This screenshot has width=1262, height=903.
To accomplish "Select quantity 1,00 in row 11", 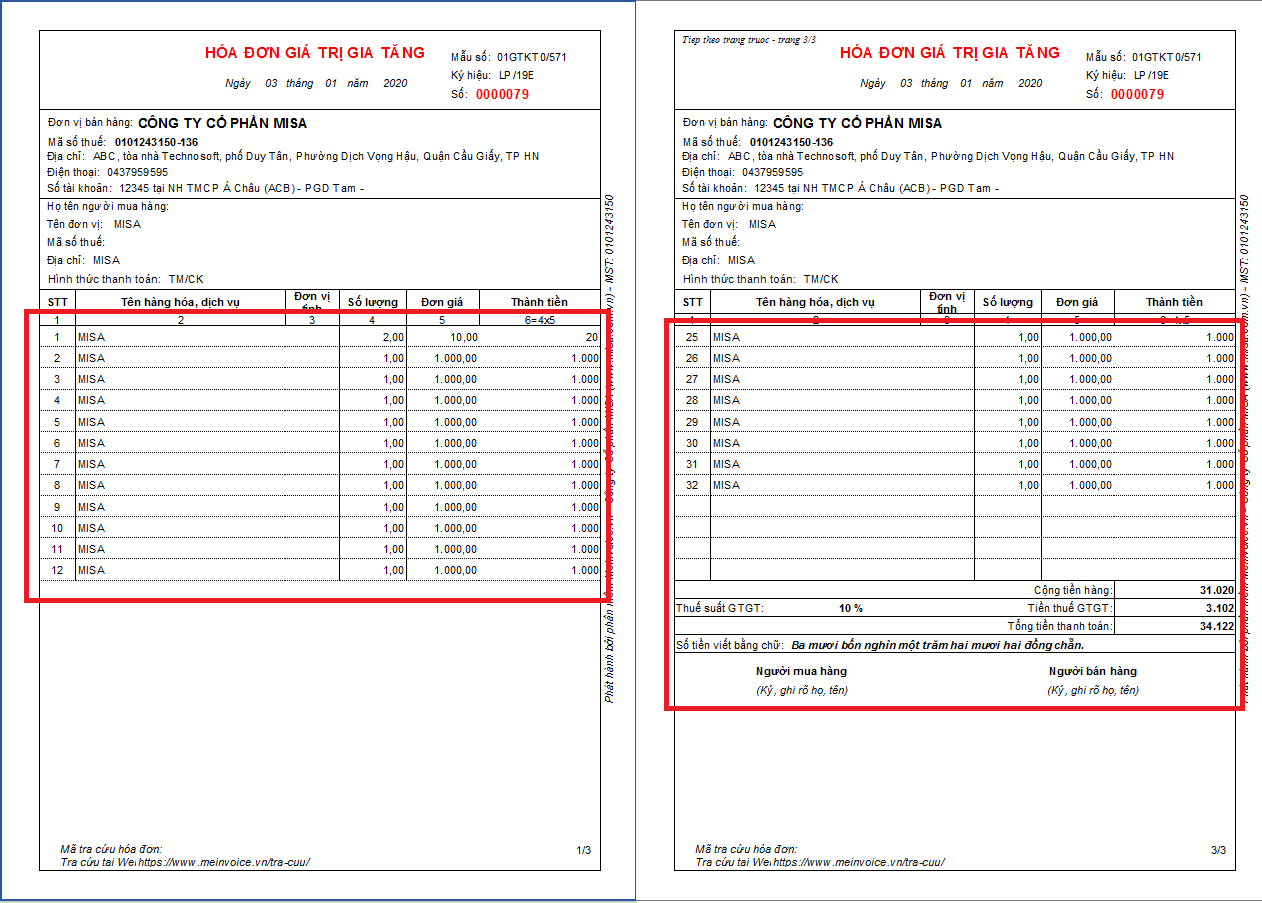I will pyautogui.click(x=393, y=549).
